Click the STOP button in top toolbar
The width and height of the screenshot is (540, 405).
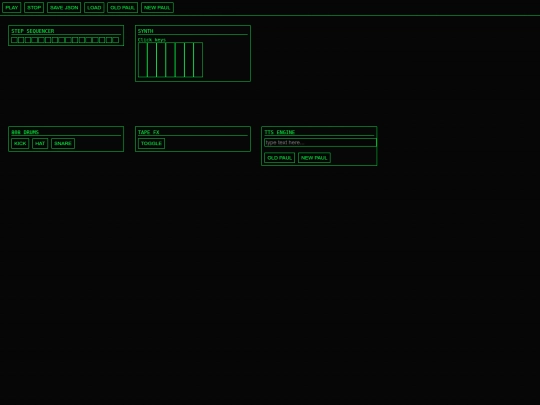[x=34, y=8]
